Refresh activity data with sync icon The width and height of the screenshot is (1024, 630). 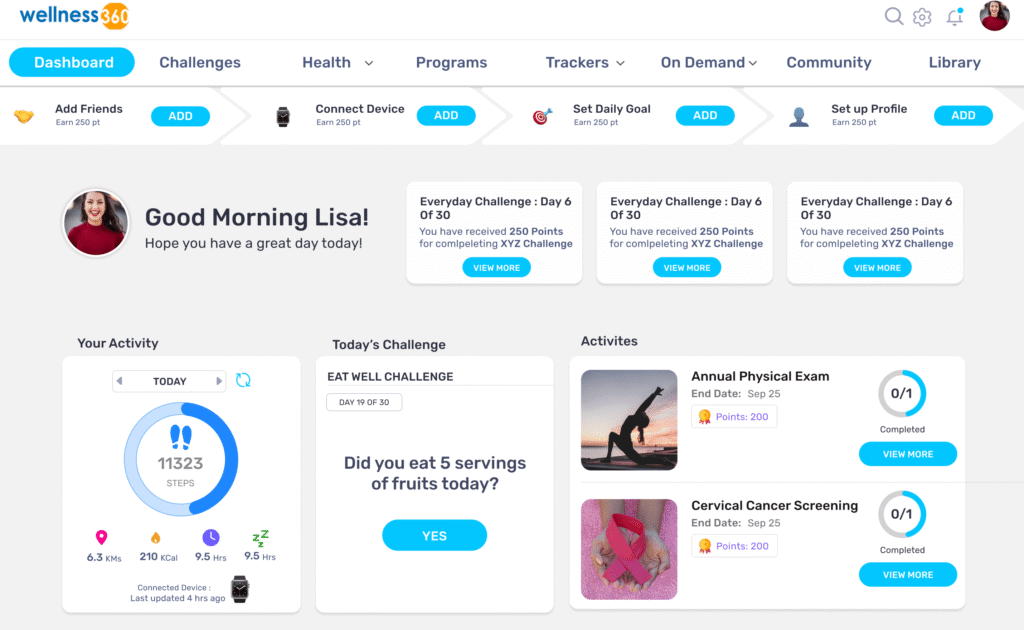point(243,380)
